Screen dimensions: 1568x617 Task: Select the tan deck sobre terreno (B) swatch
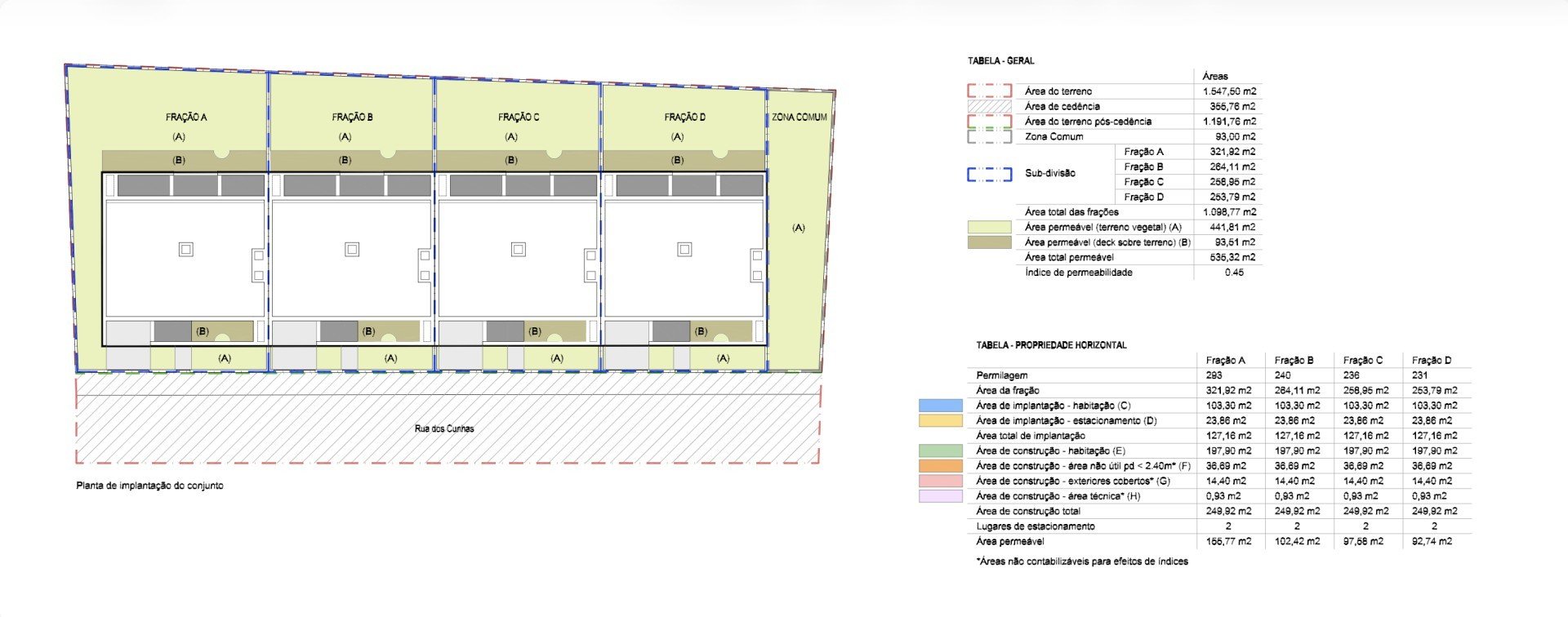pos(989,242)
